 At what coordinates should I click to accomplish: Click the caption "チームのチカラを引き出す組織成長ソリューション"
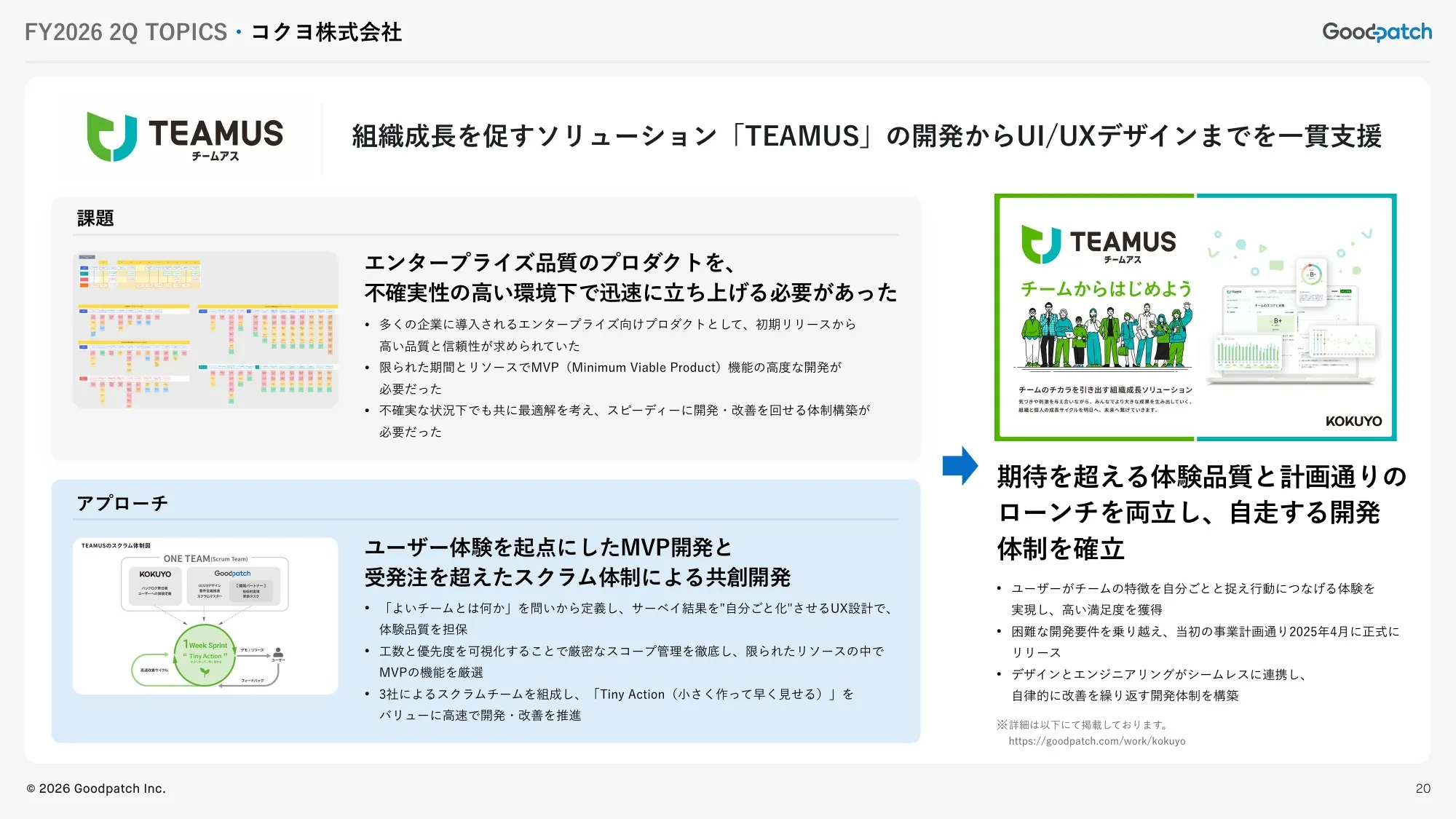1105,390
